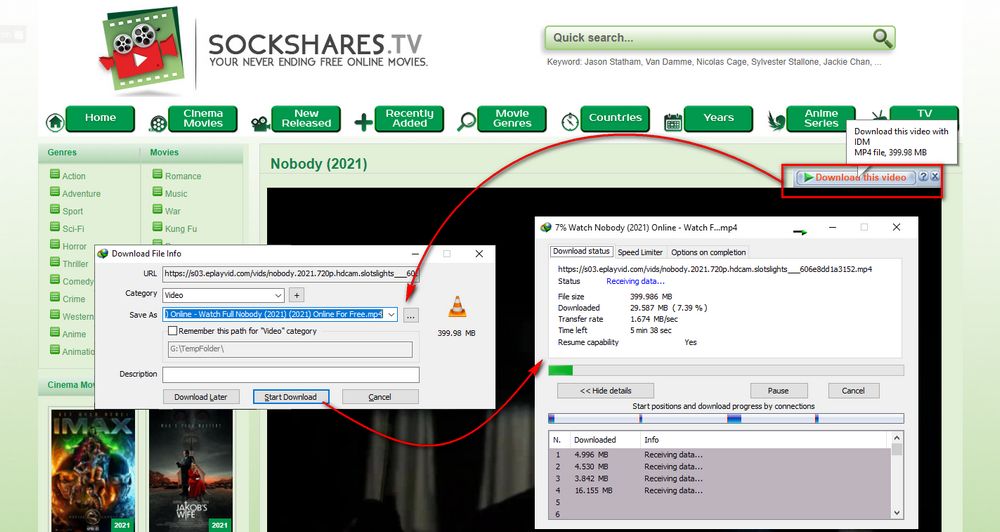
Task: Open the Recently Added menu button
Action: [409, 119]
